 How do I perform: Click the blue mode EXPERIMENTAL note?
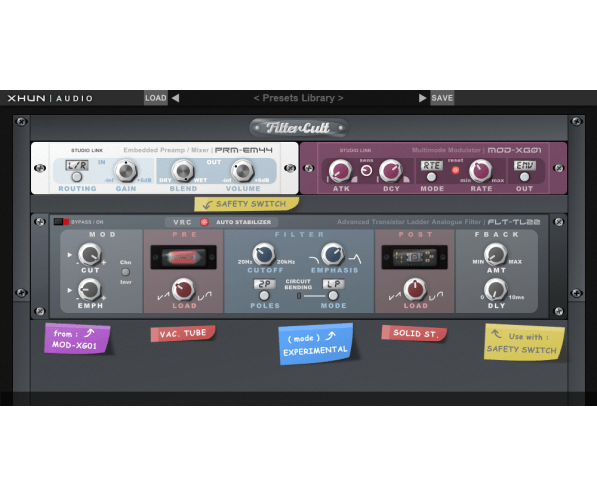pyautogui.click(x=316, y=344)
